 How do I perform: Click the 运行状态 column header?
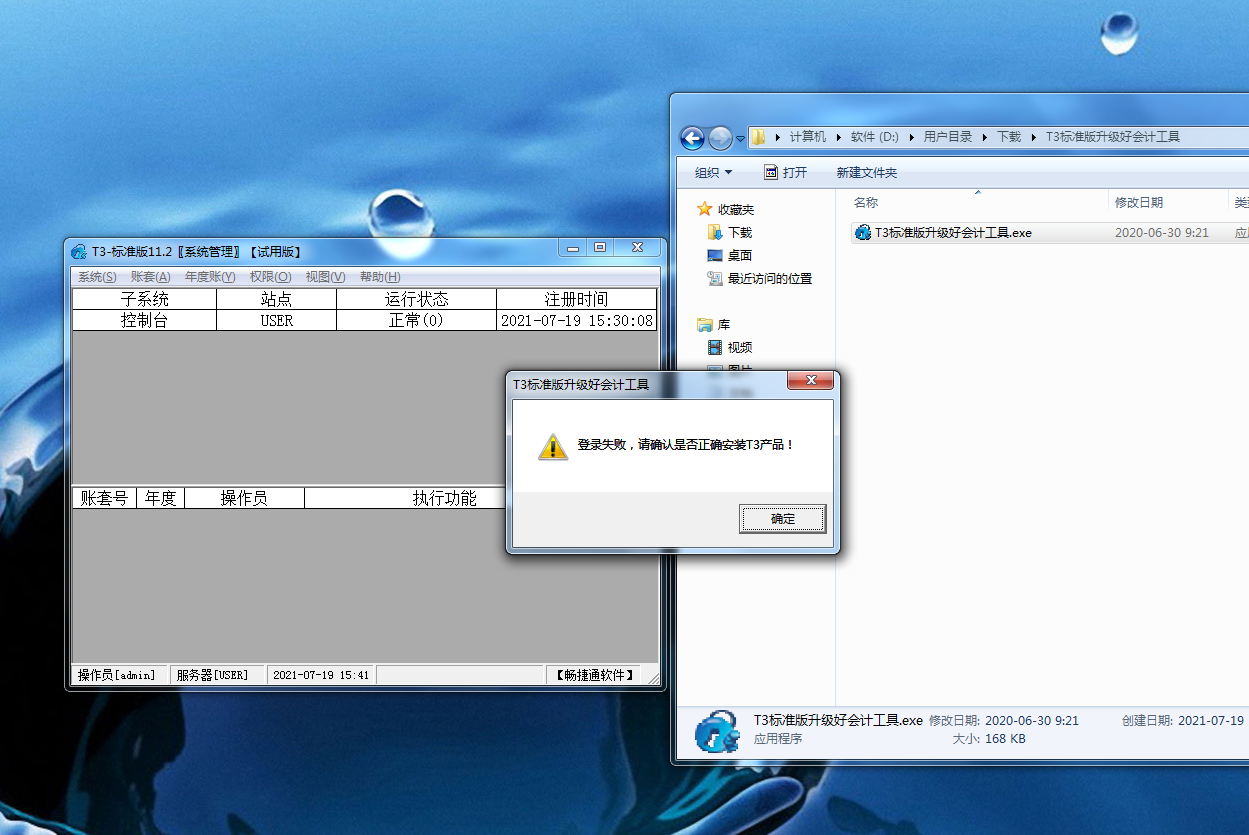pyautogui.click(x=416, y=299)
